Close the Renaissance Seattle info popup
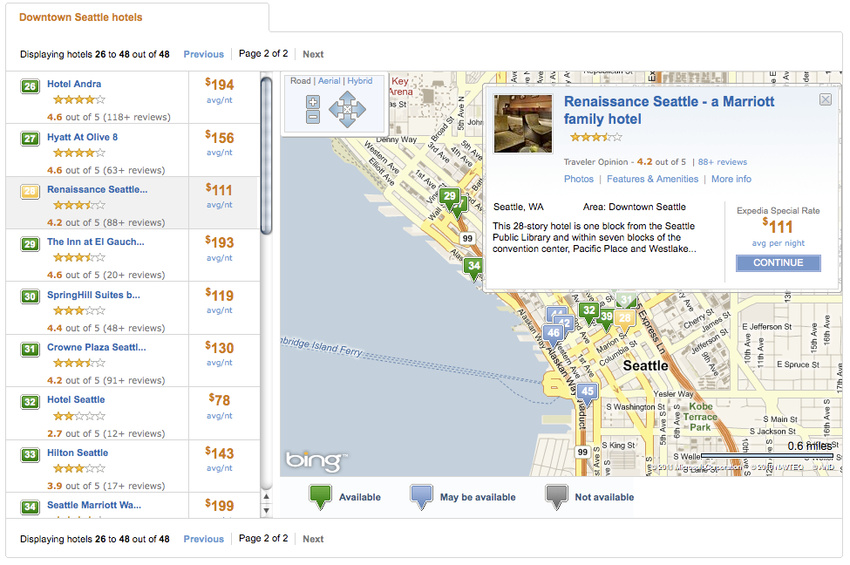This screenshot has height=565, width=850. [x=825, y=99]
